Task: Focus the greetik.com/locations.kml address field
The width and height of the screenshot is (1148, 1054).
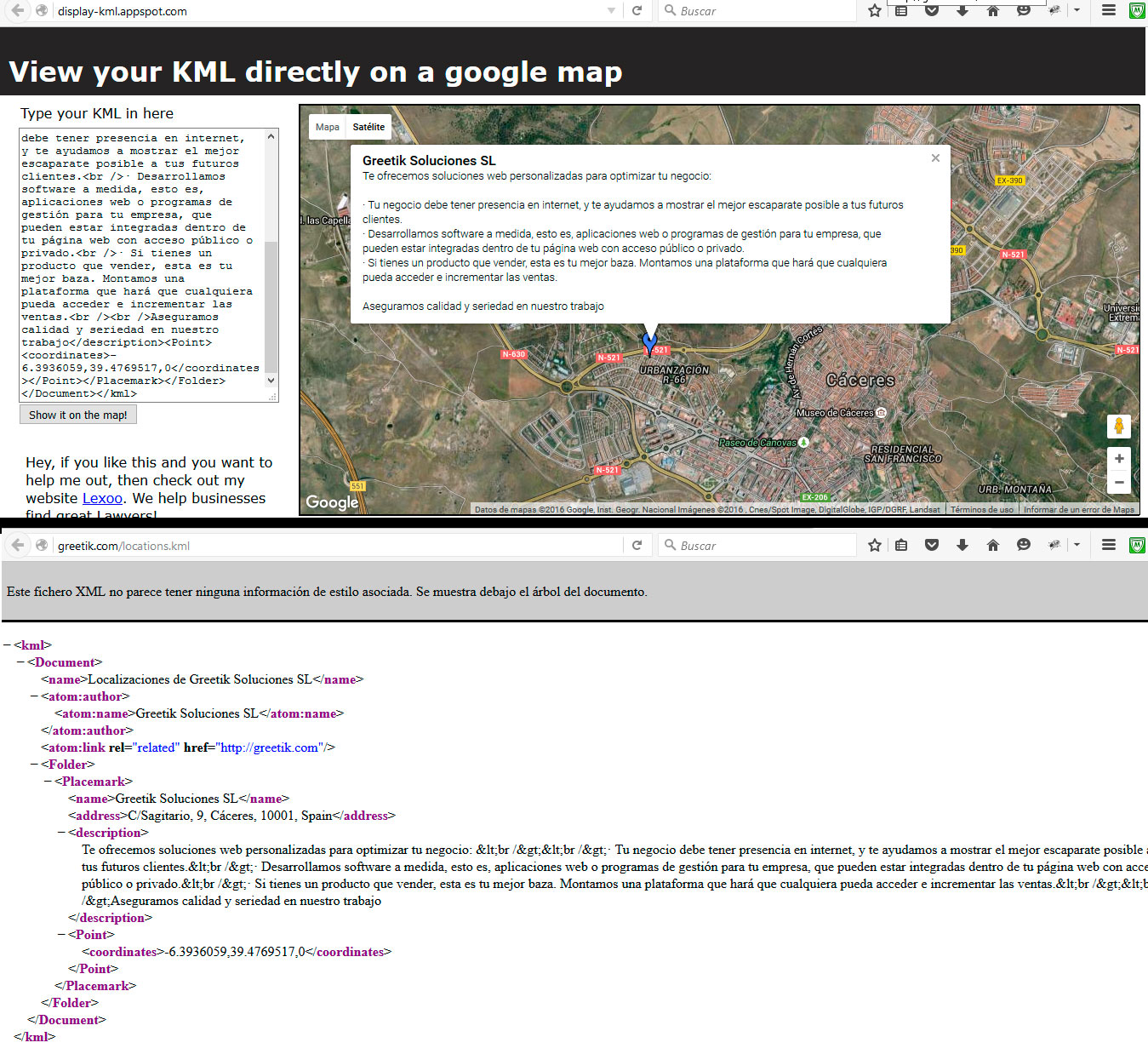Action: (x=336, y=545)
